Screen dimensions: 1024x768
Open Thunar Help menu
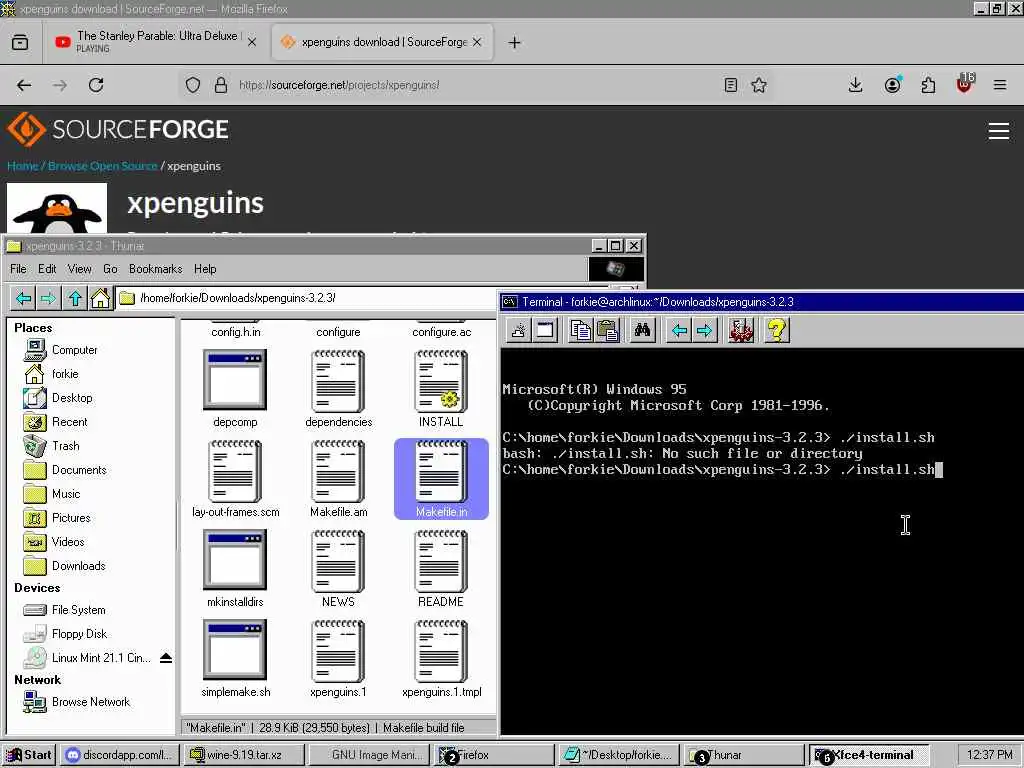pyautogui.click(x=205, y=269)
